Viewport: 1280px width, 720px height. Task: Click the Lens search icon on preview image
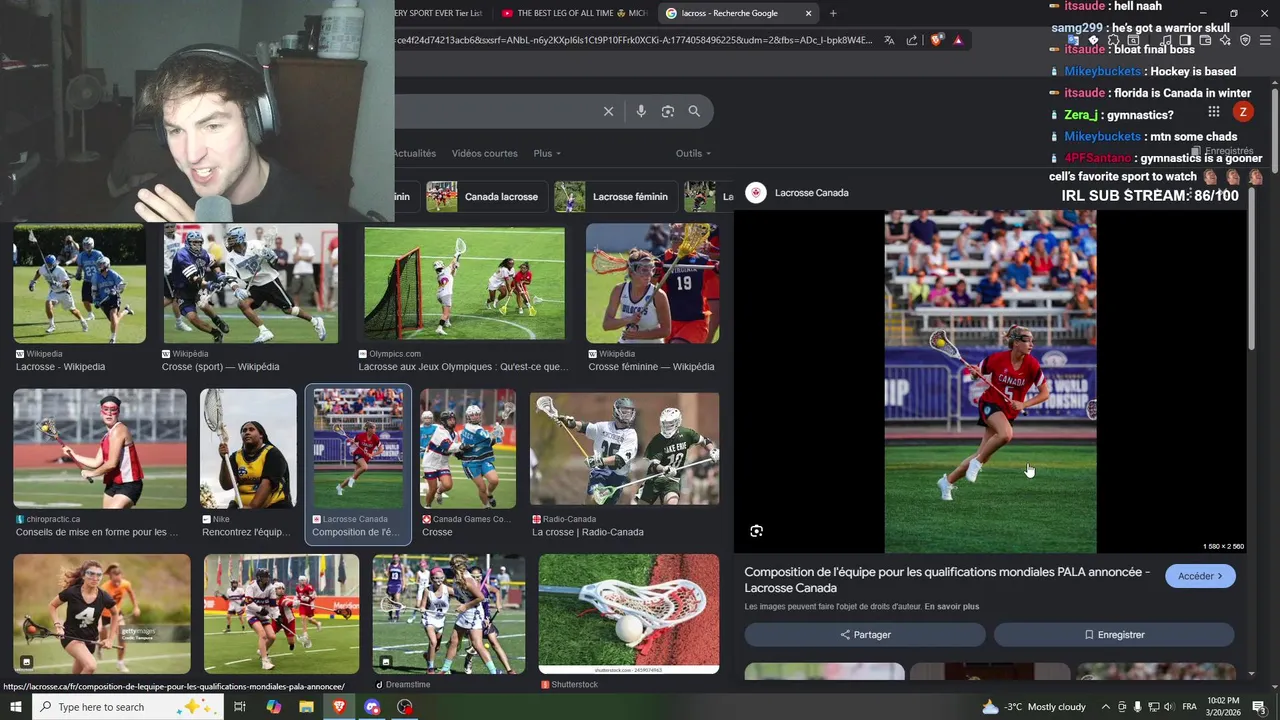[756, 531]
